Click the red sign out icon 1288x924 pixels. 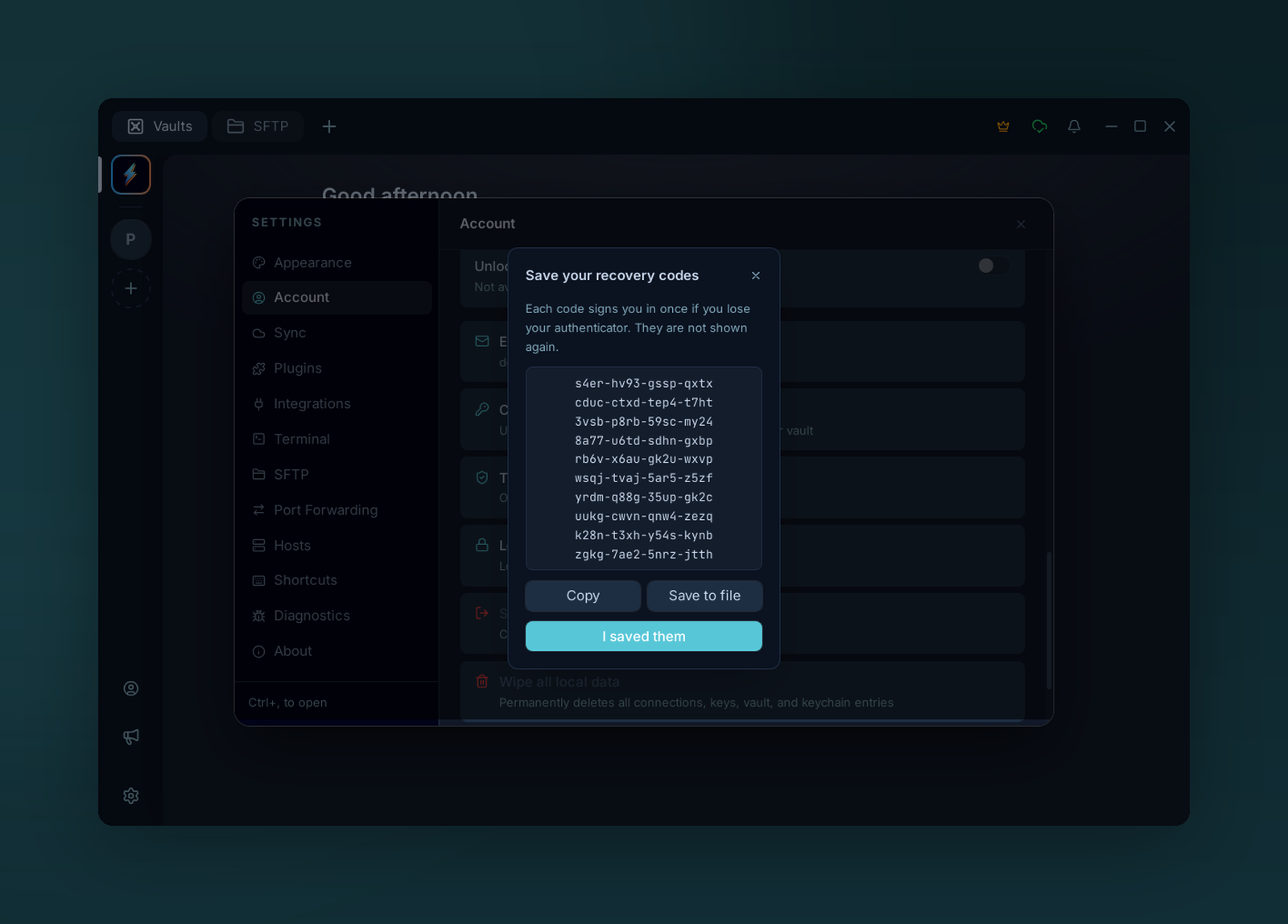click(x=482, y=613)
